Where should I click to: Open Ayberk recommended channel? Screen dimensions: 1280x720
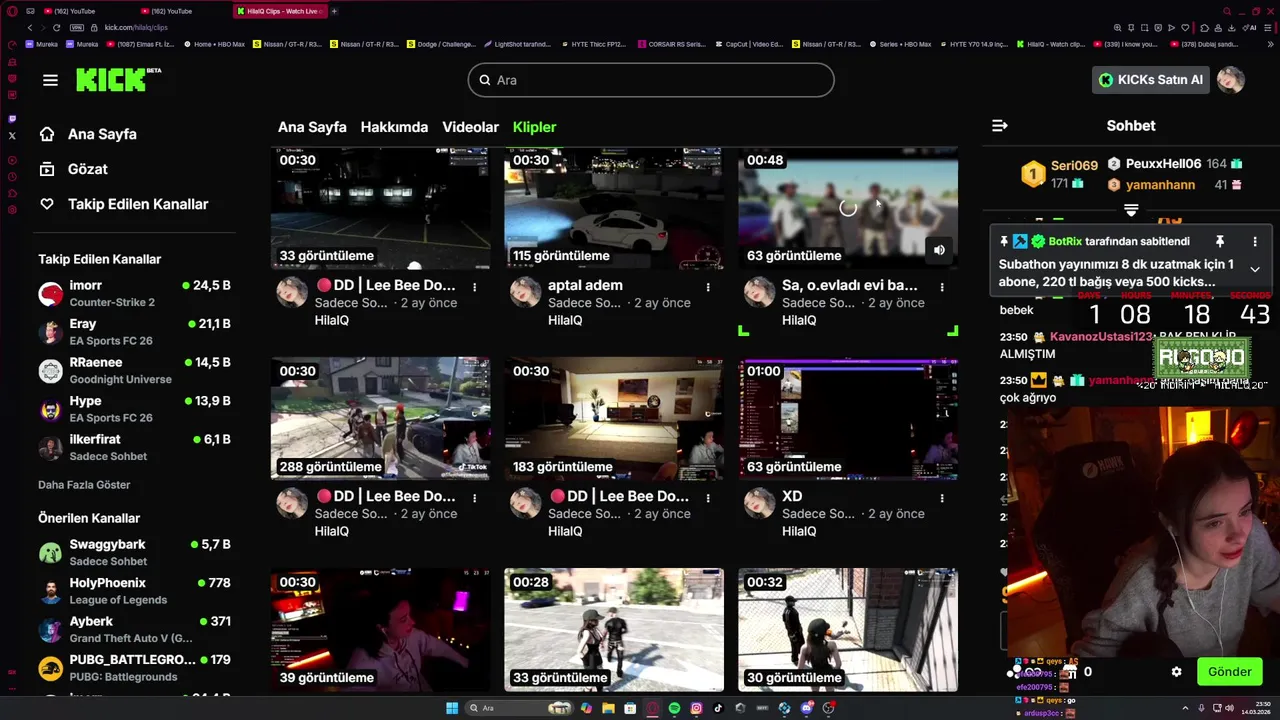point(135,629)
